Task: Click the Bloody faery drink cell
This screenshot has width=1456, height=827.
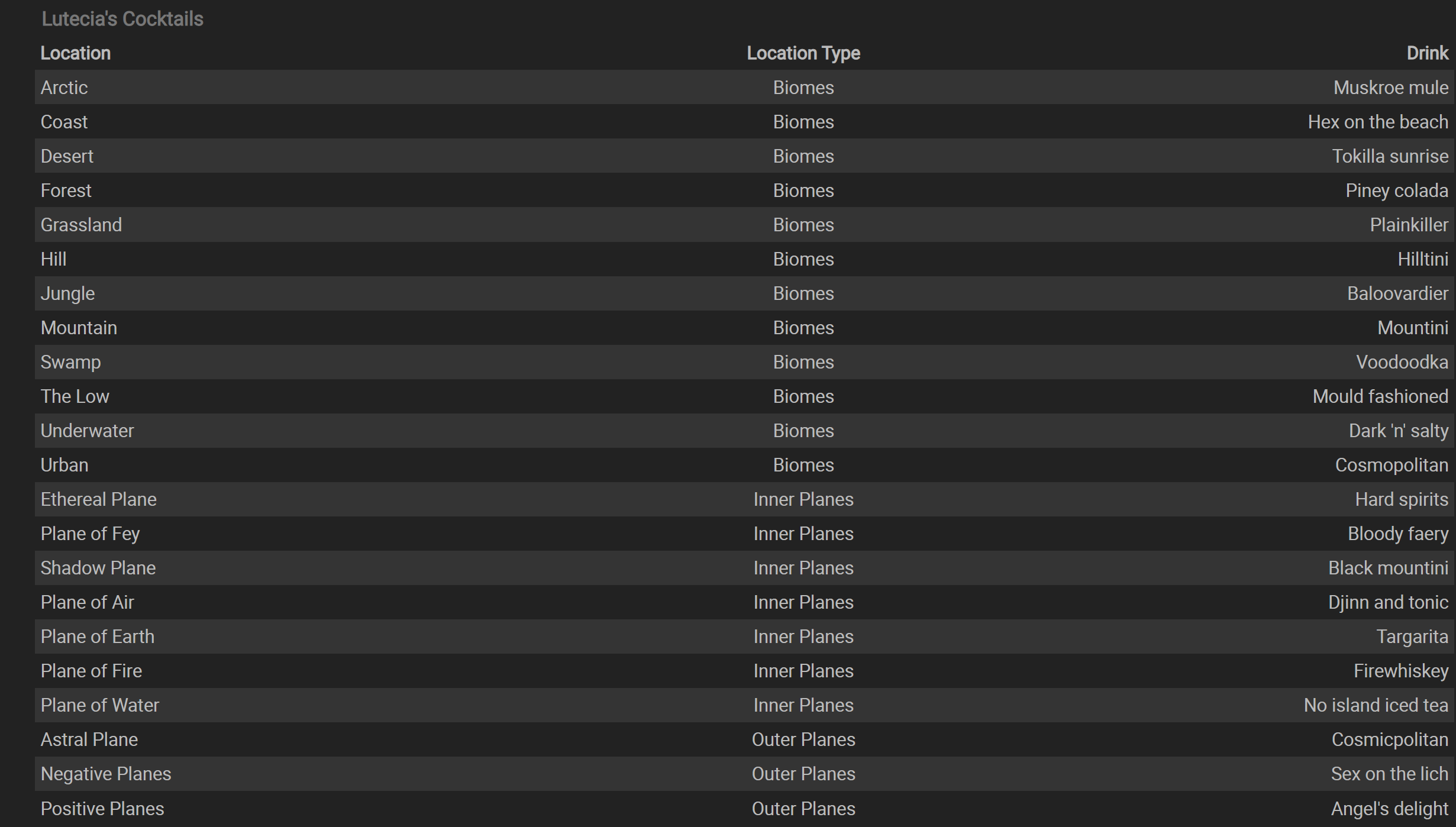Action: (x=1397, y=534)
